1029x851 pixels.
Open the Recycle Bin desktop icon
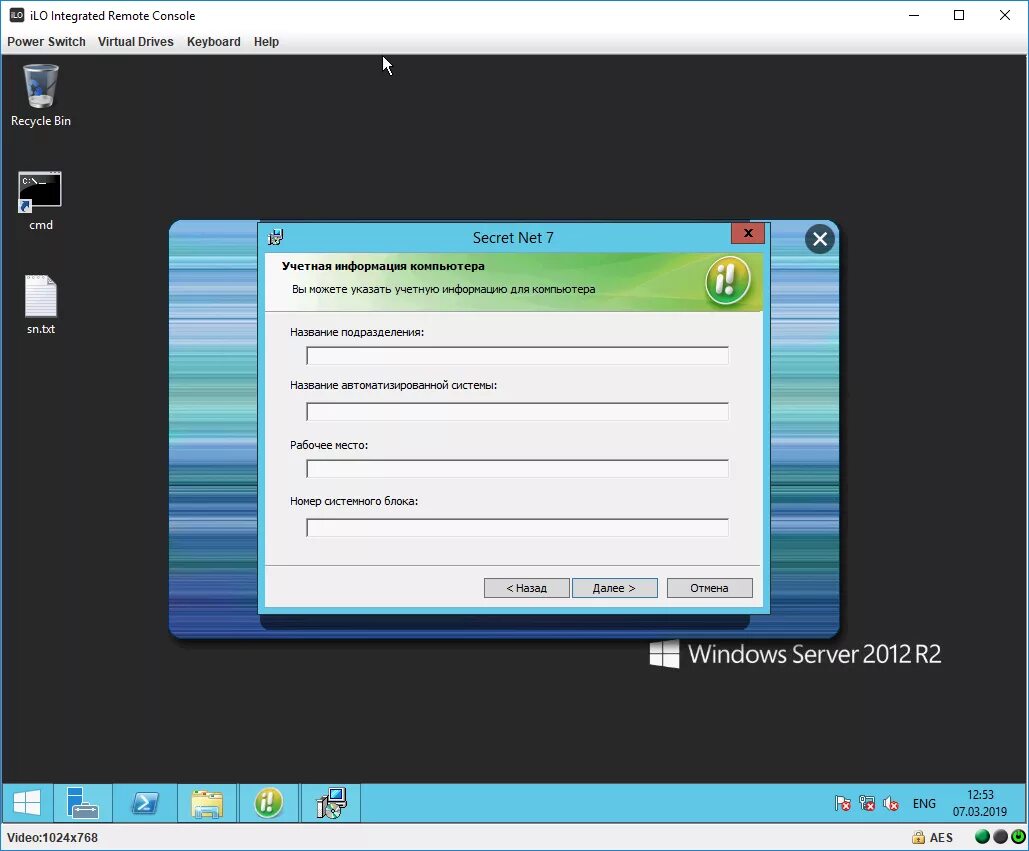(41, 94)
